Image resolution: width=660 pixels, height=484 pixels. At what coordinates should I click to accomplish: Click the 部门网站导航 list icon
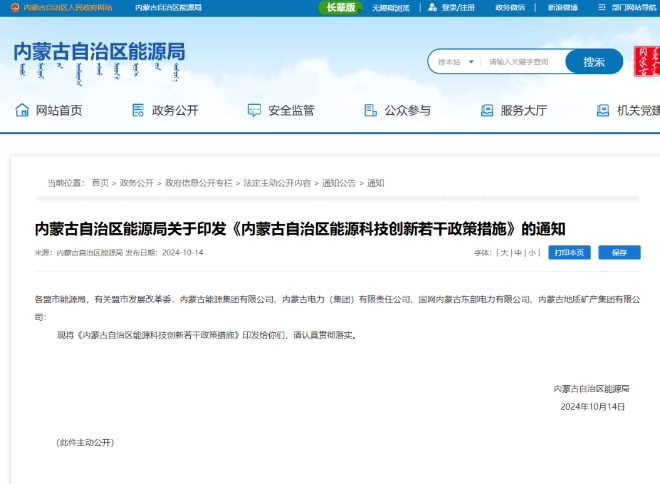pyautogui.click(x=602, y=8)
